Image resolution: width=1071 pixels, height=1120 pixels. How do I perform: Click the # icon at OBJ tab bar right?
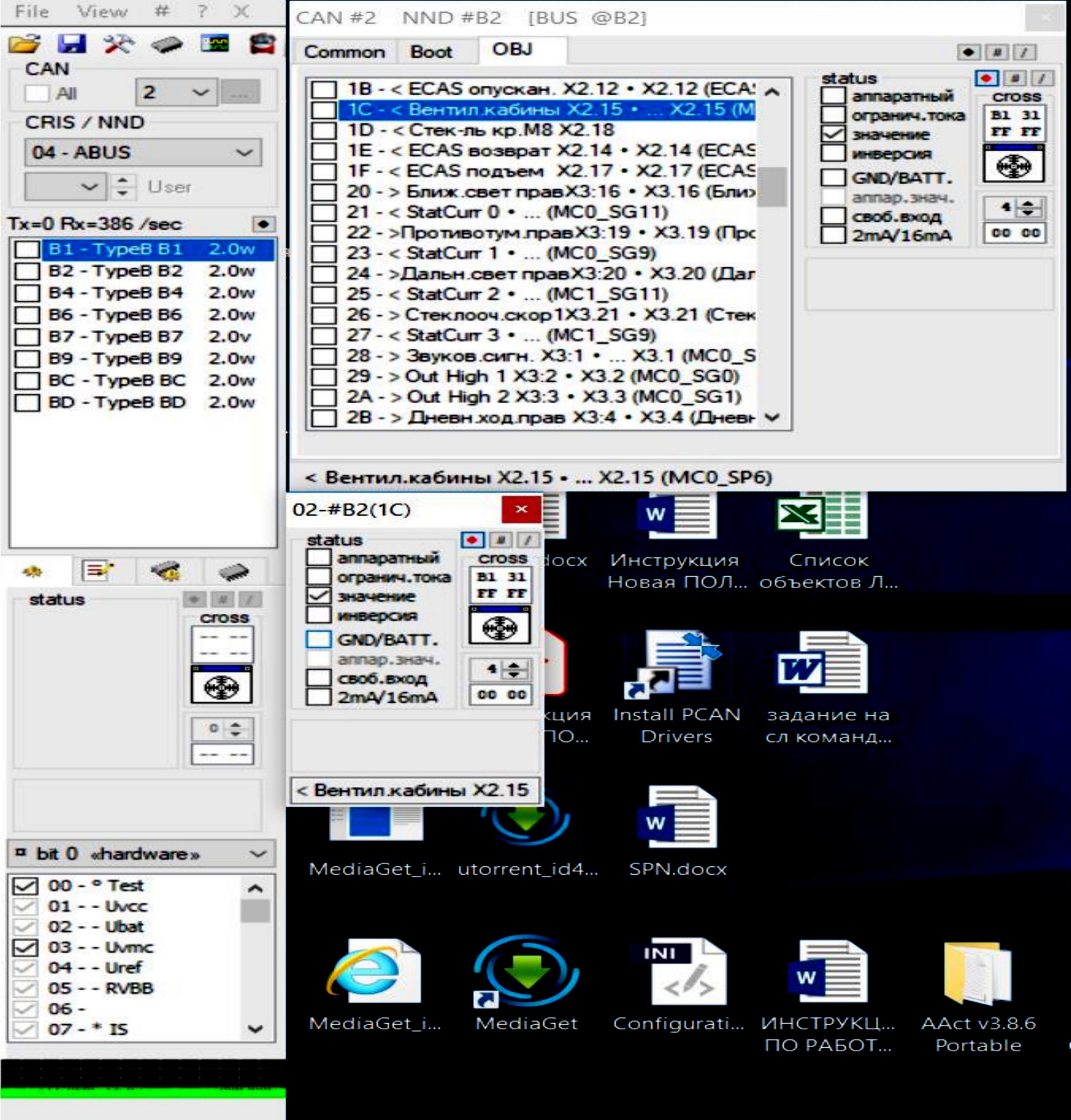[997, 53]
